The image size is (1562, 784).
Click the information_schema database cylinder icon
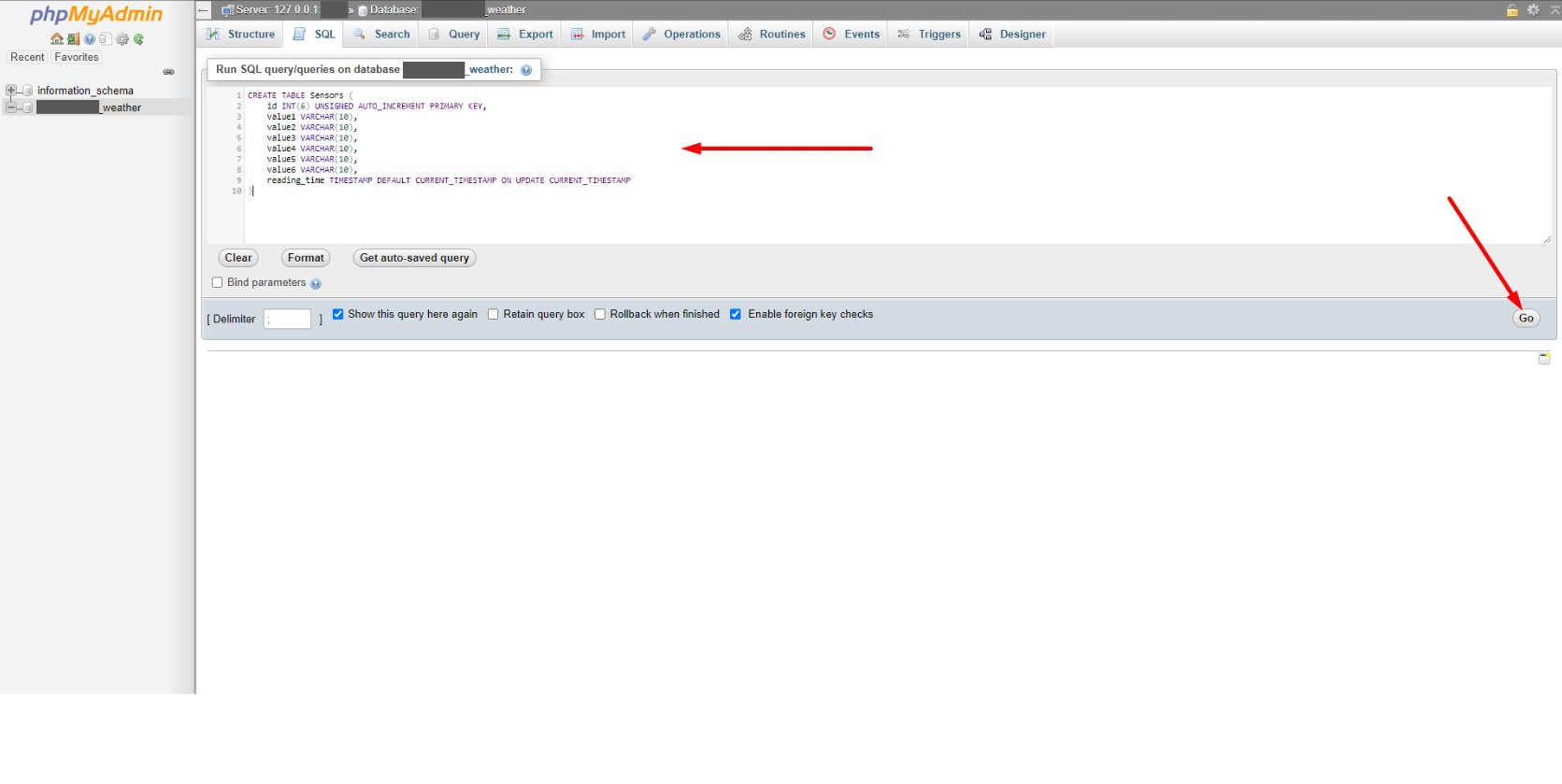(28, 91)
